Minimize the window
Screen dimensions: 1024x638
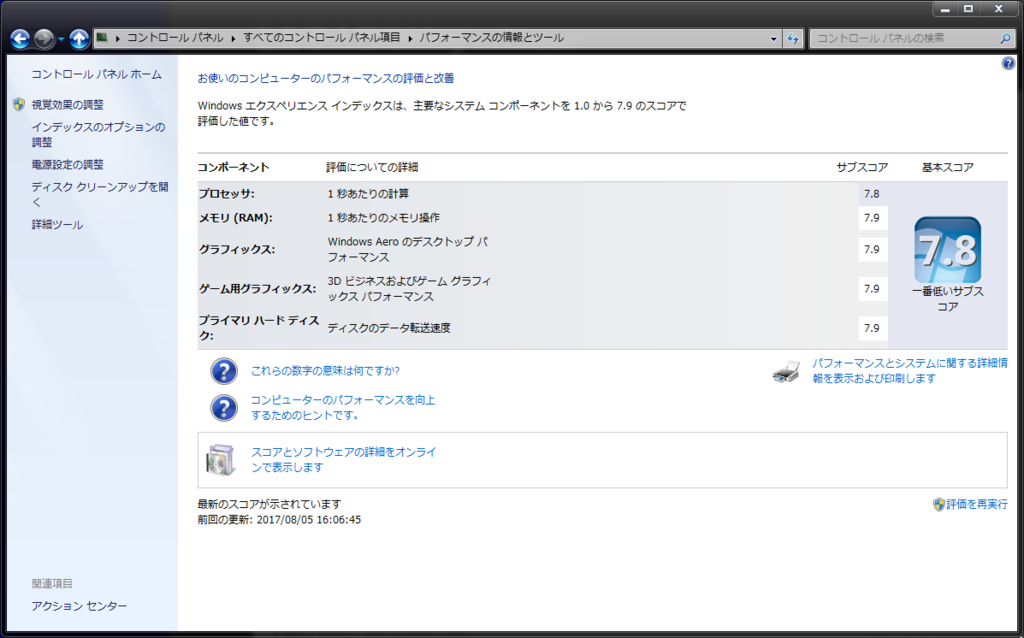coord(946,8)
